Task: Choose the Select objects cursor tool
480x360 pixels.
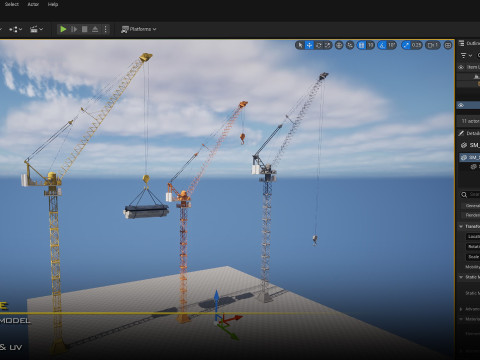Action: tap(300, 45)
